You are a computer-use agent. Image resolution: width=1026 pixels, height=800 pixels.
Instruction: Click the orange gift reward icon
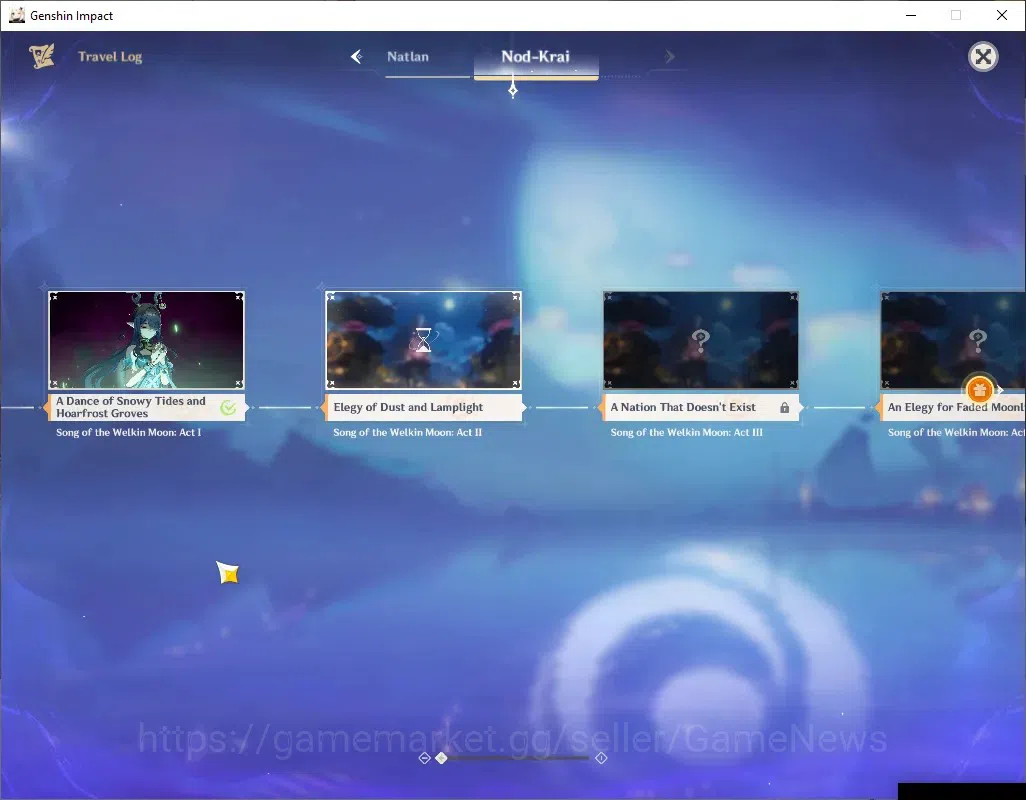(x=979, y=391)
